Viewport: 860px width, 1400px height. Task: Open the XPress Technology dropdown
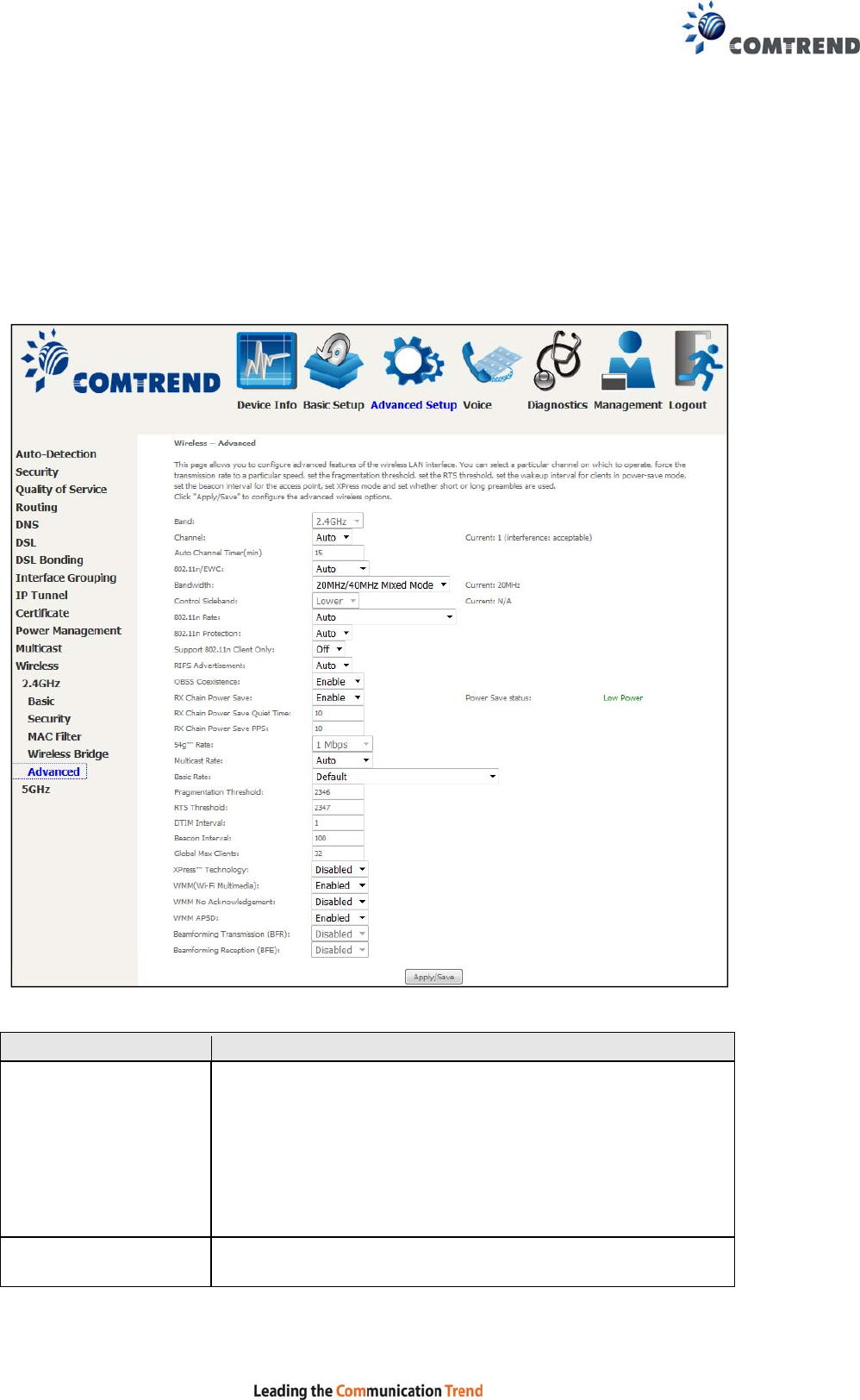click(340, 870)
